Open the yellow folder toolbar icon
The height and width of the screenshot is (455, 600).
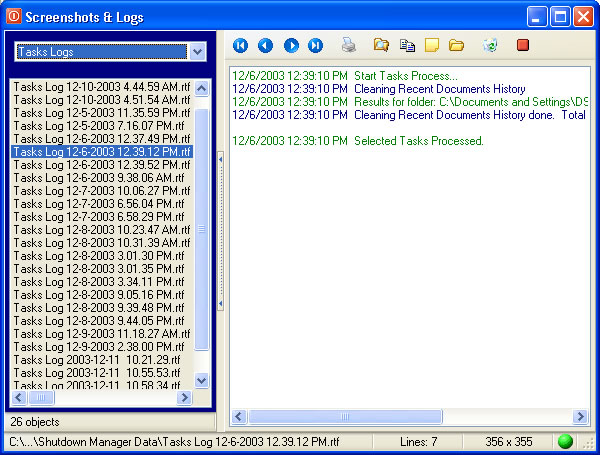(457, 45)
